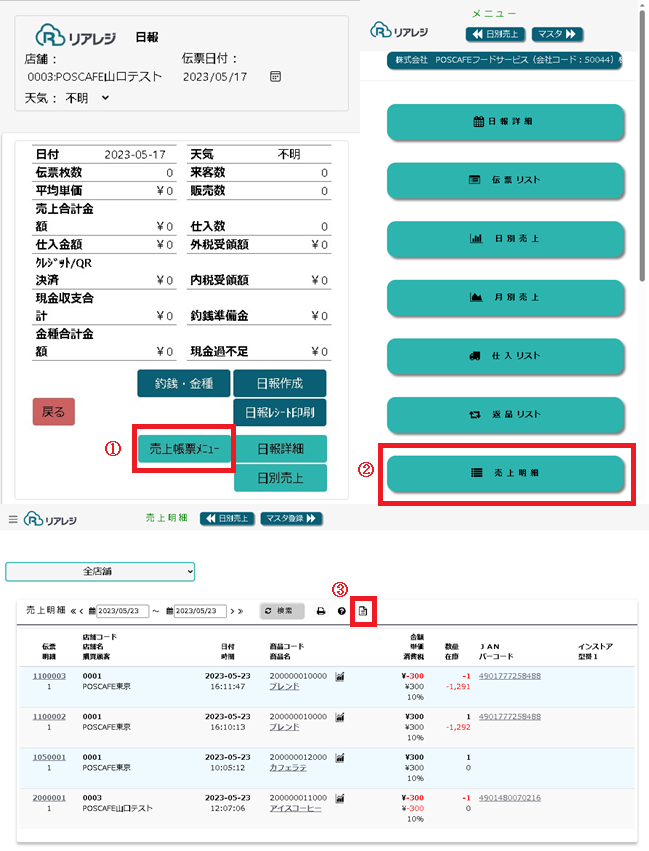The width and height of the screenshot is (649, 851).
Task: Click the help question mark icon
Action: 341,612
